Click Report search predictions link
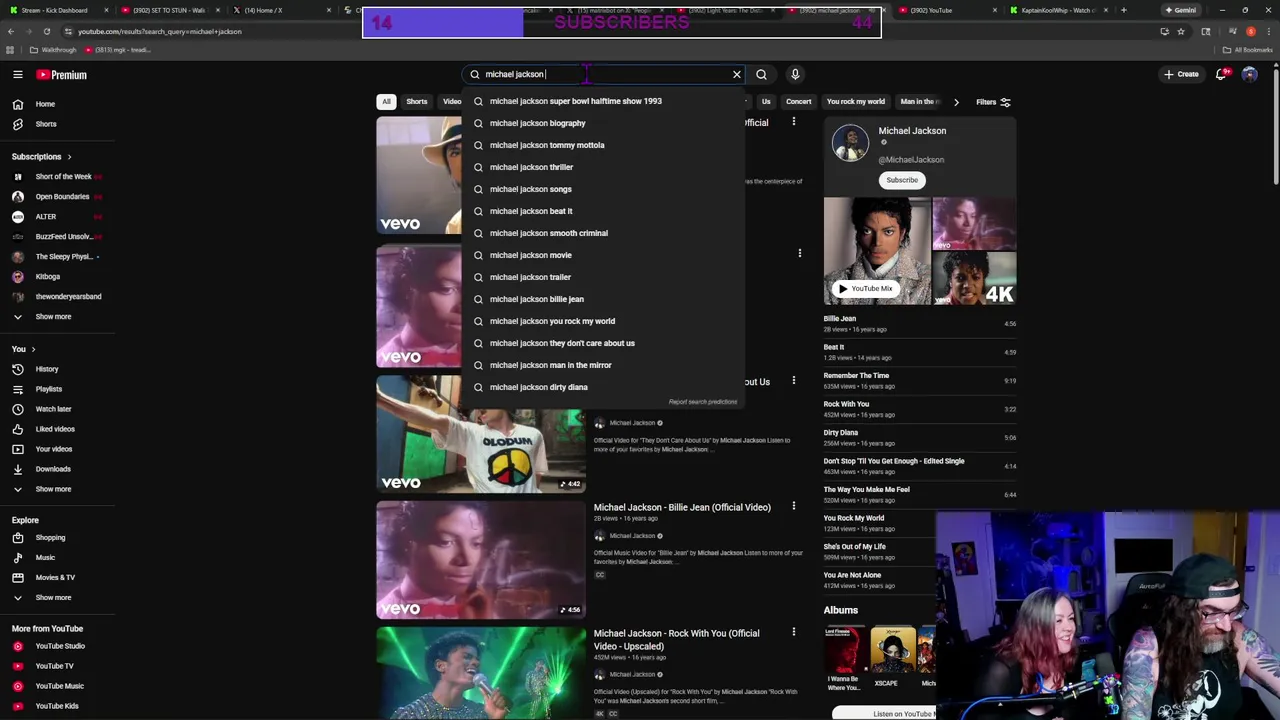This screenshot has width=1280, height=720. [703, 402]
